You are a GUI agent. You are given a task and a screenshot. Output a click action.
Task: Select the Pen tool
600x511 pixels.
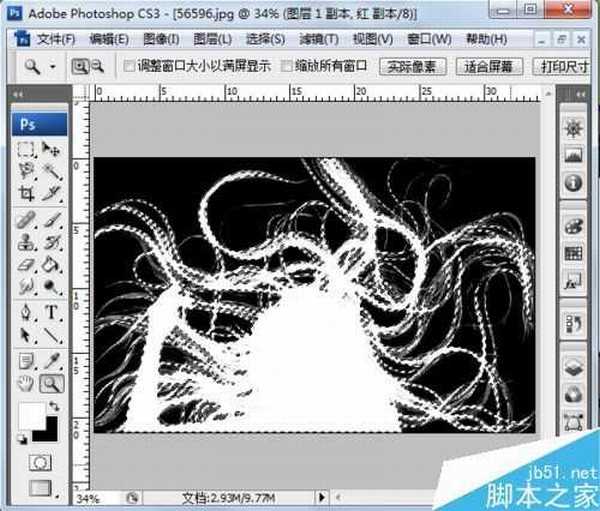pyautogui.click(x=26, y=312)
